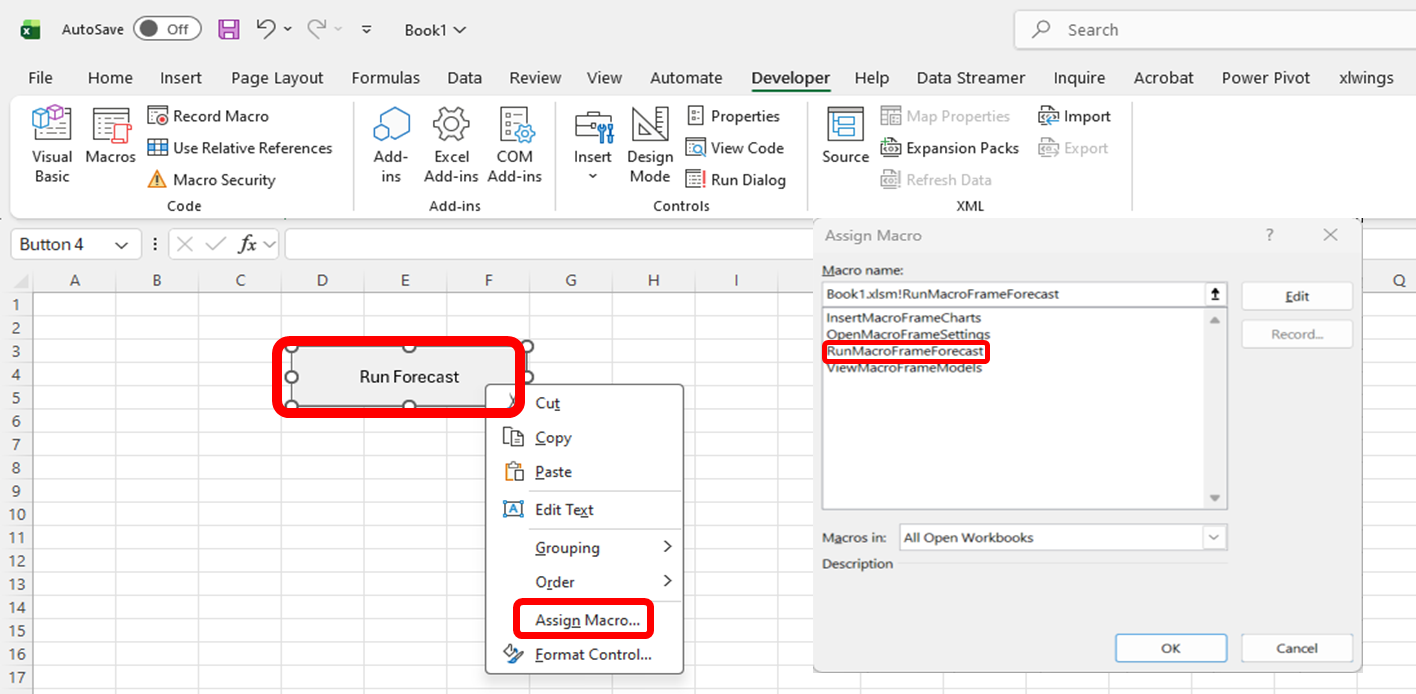Choose Edit Text from context menu

tap(584, 509)
